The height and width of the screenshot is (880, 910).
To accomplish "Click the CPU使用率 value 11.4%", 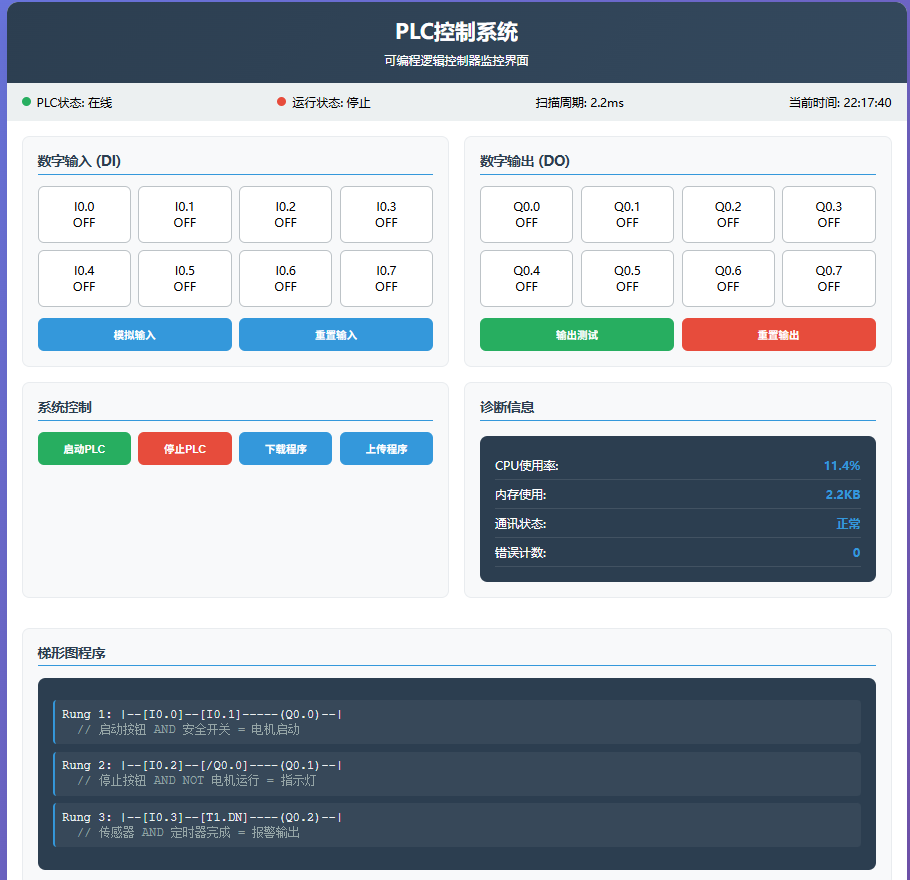I will [x=842, y=466].
